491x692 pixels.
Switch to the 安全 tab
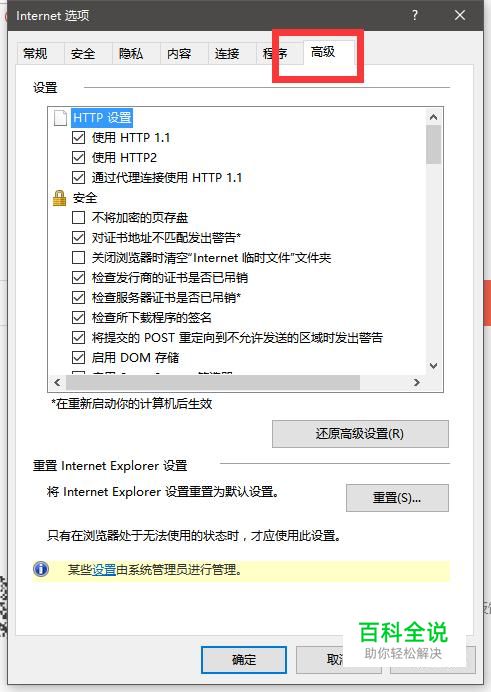[x=83, y=54]
